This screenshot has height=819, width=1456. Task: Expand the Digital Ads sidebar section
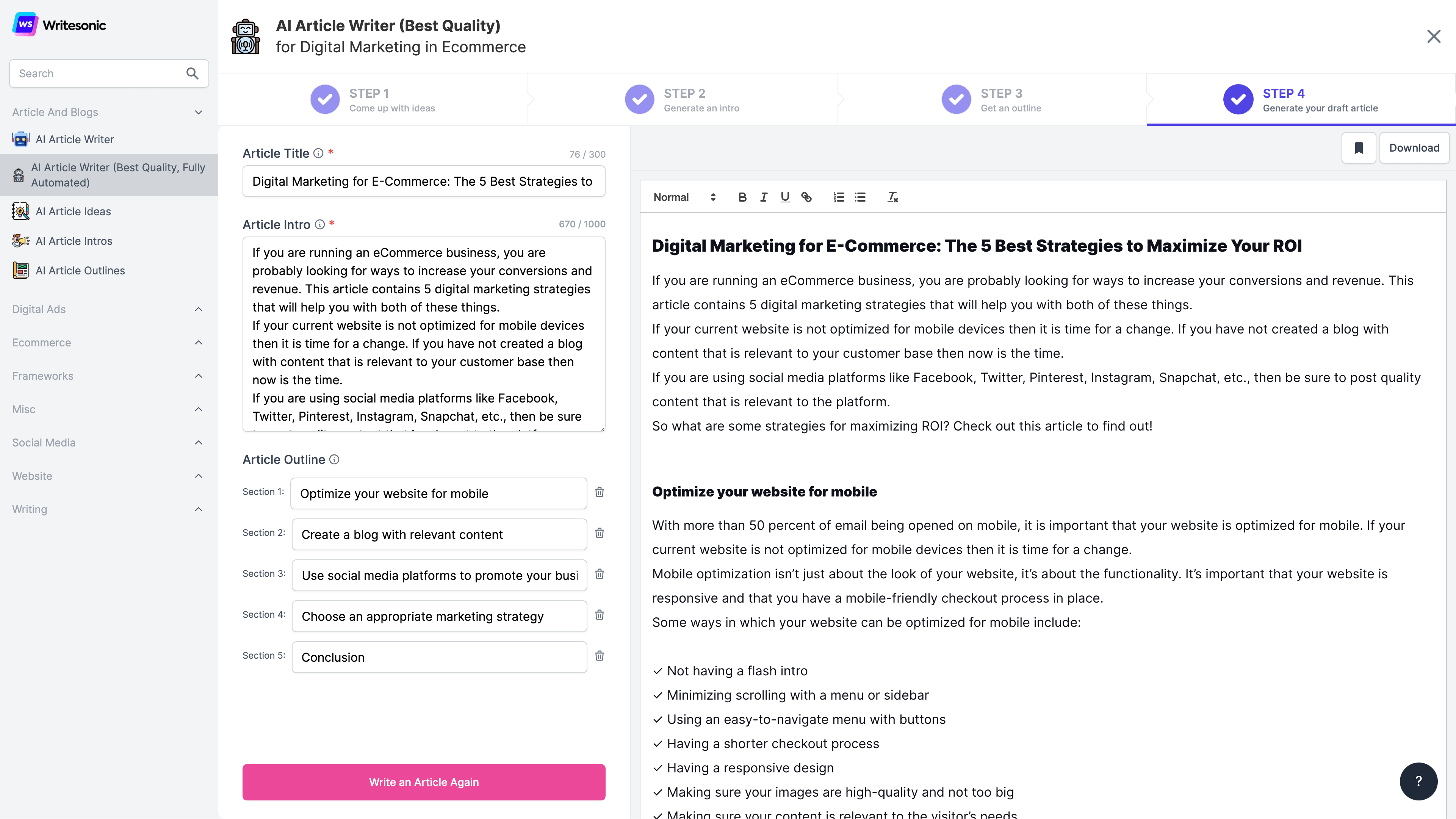[109, 308]
